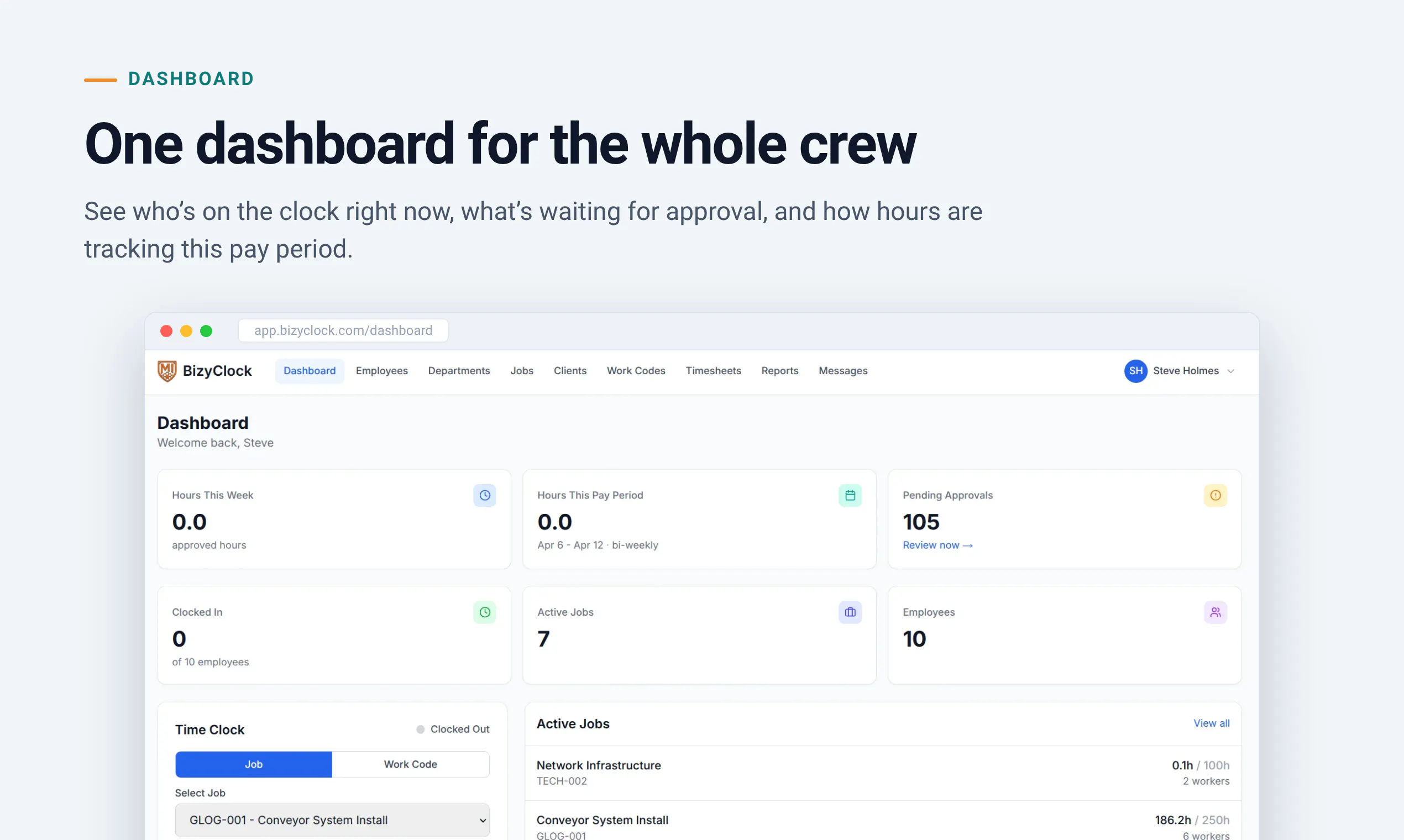The image size is (1404, 840).
Task: Click the Time Clock heading
Action: tap(209, 730)
